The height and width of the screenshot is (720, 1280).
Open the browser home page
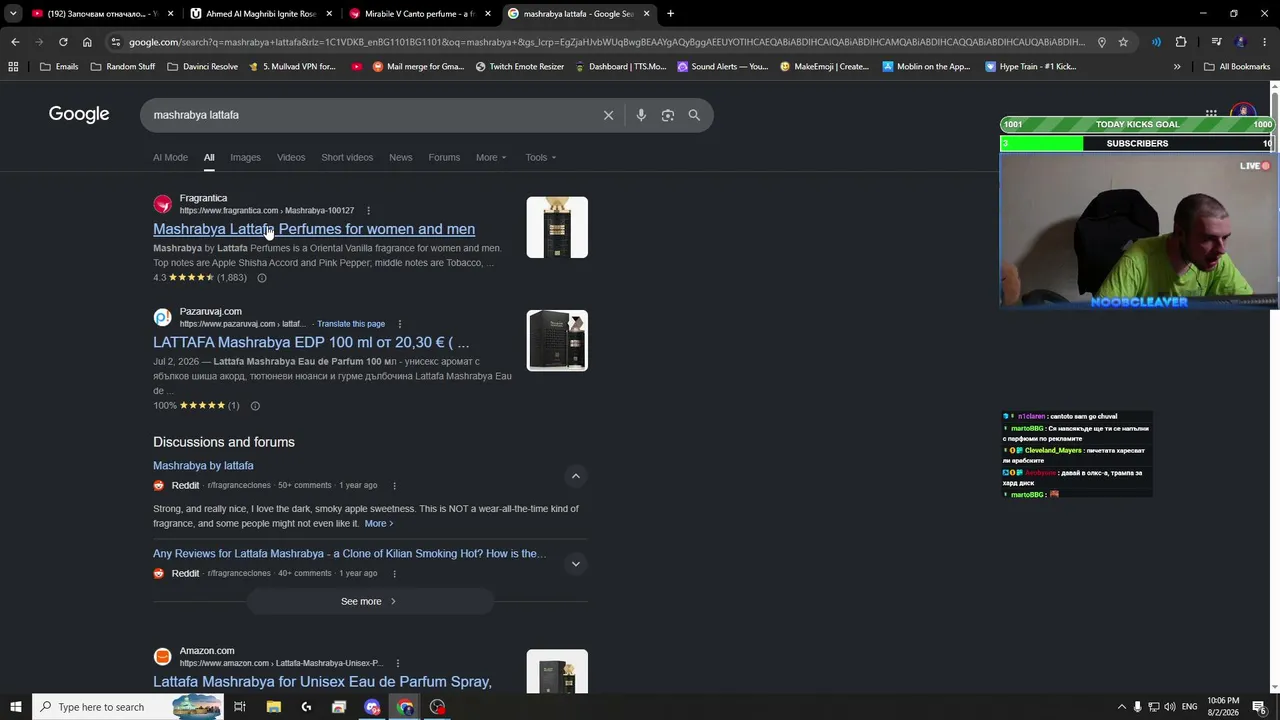click(87, 42)
